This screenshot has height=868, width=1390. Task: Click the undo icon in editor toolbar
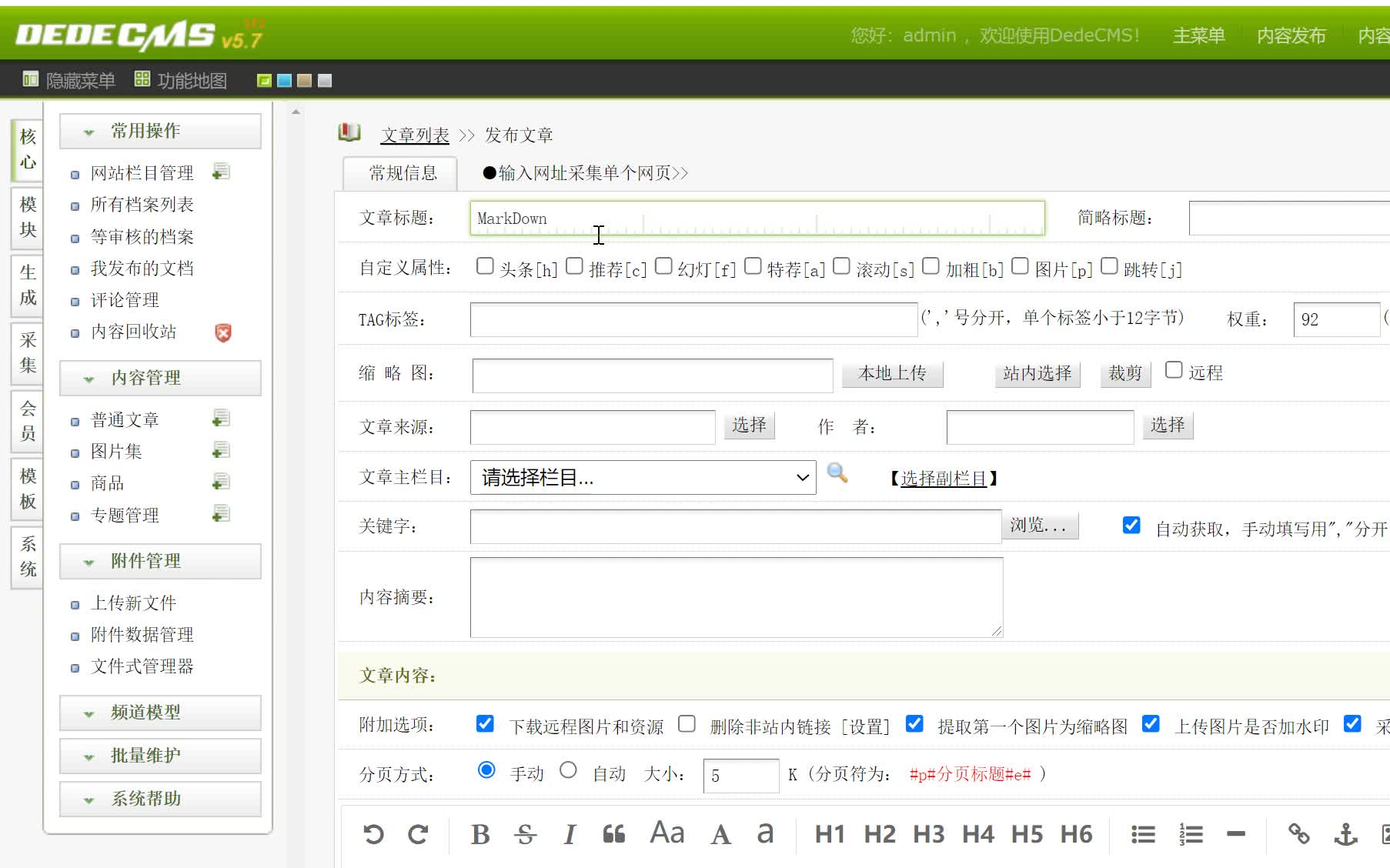tap(373, 834)
